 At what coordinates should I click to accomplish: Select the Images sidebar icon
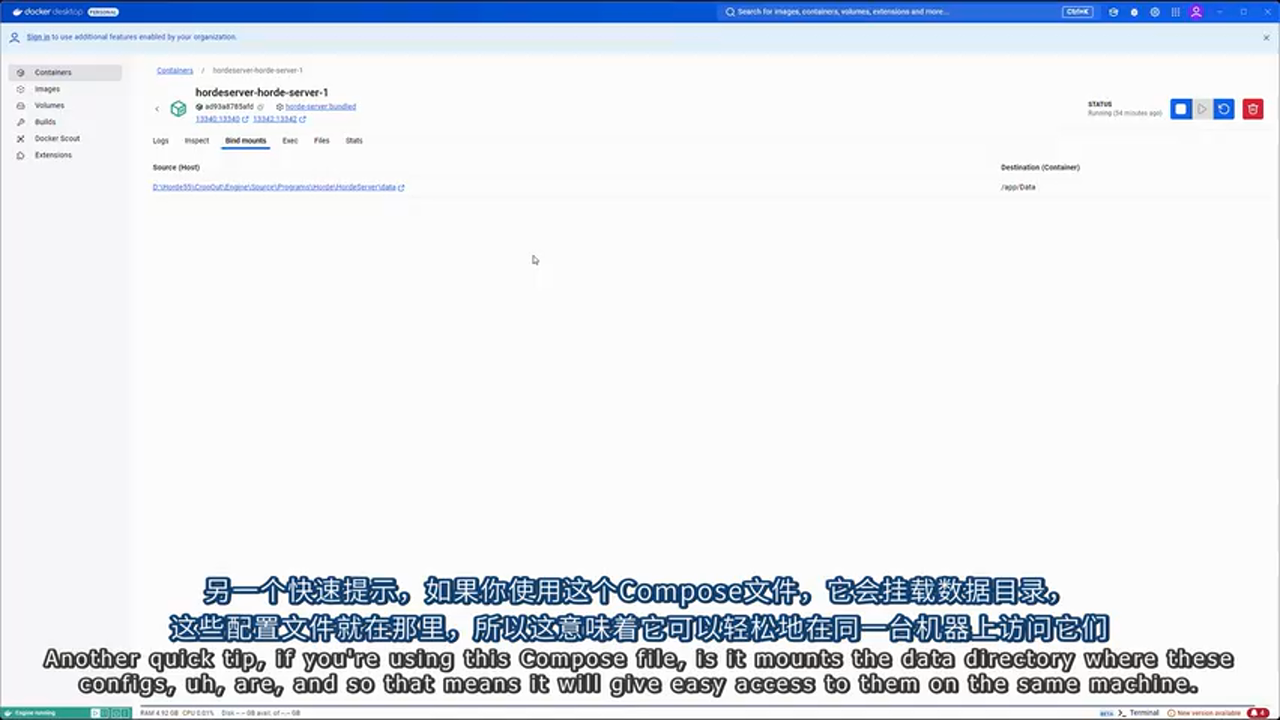pos(47,89)
